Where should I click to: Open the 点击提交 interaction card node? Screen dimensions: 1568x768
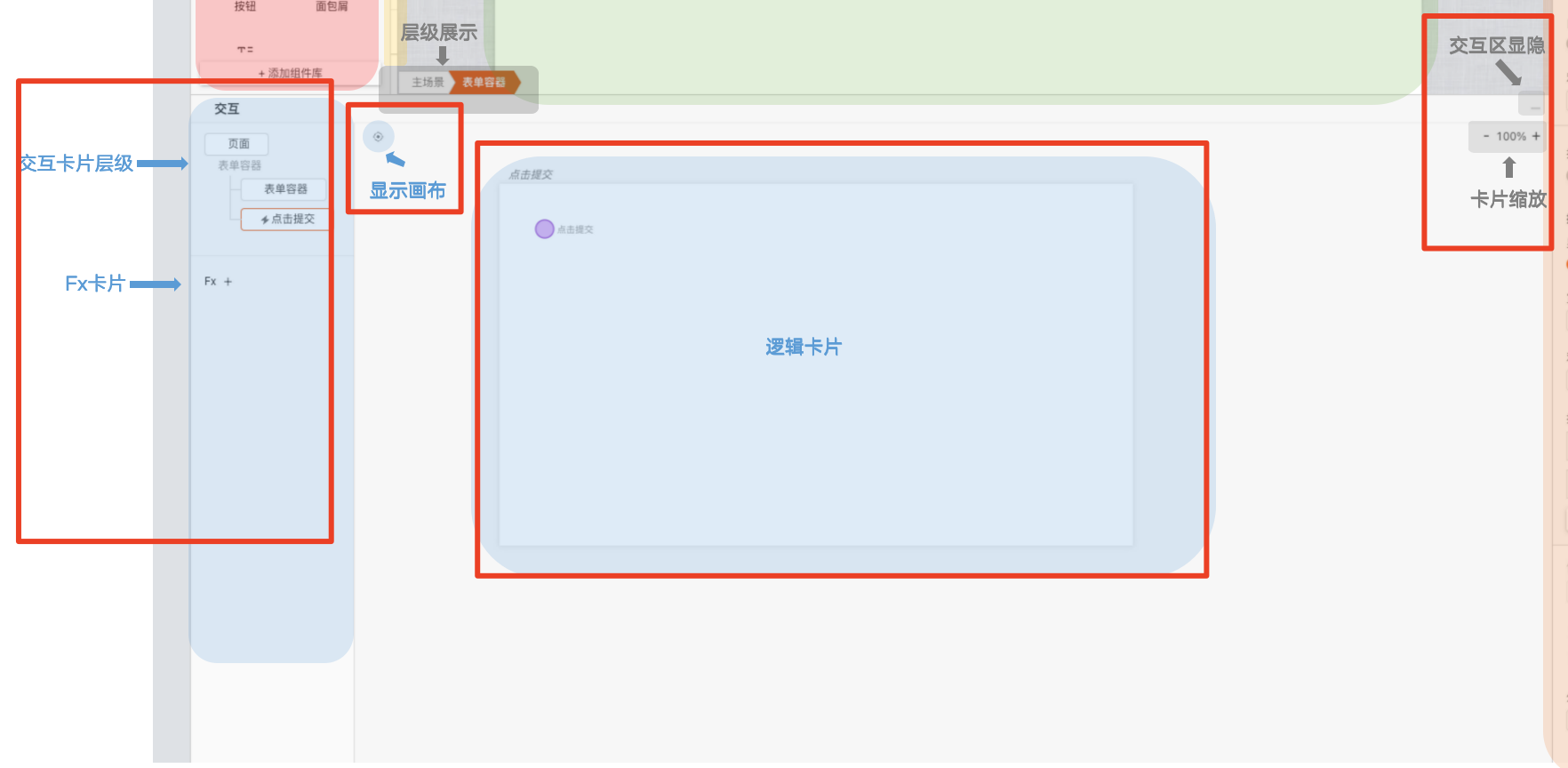pyautogui.click(x=286, y=220)
